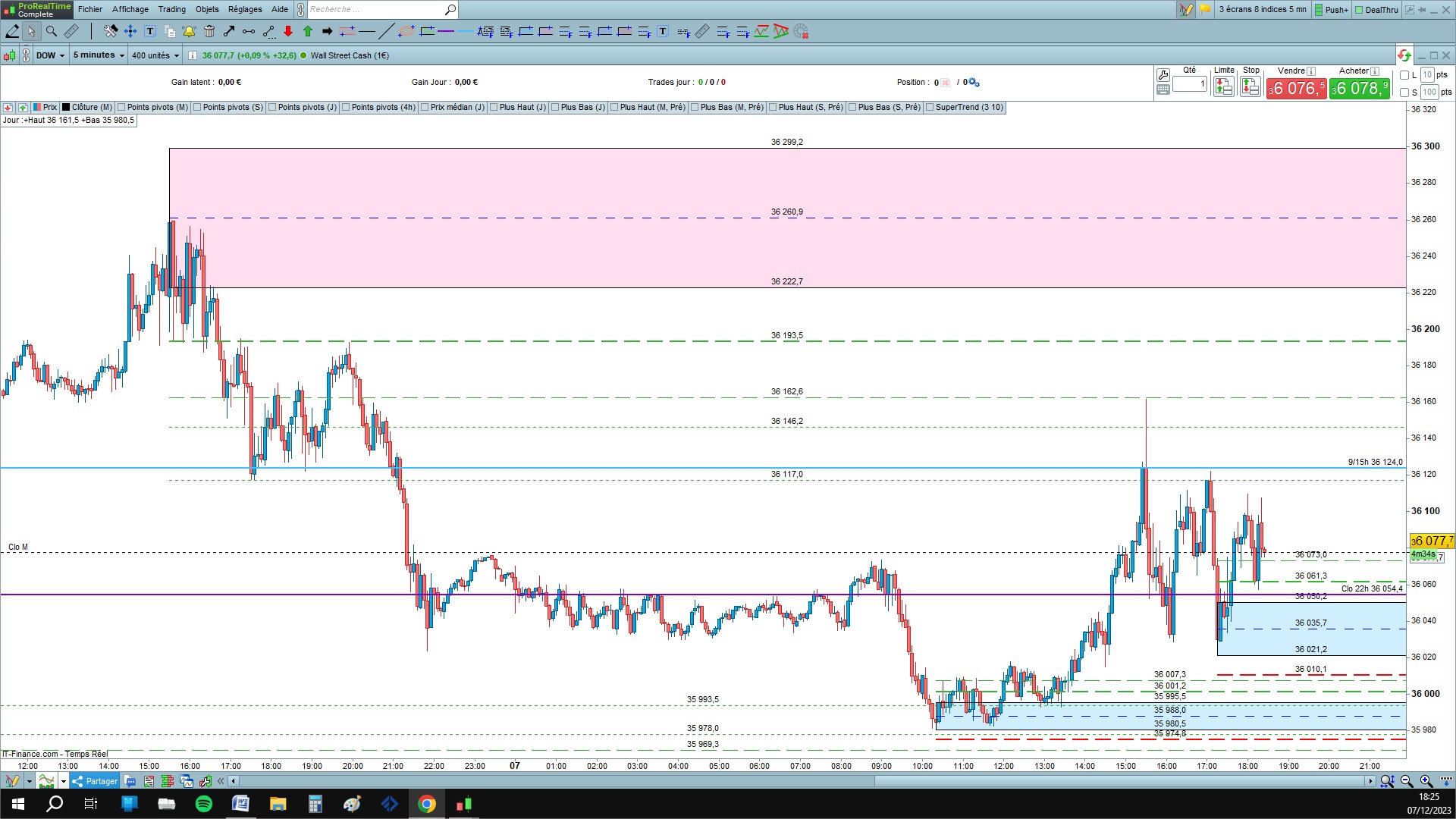Select the red down arrow tool
The width and height of the screenshot is (1456, 819).
point(288,31)
